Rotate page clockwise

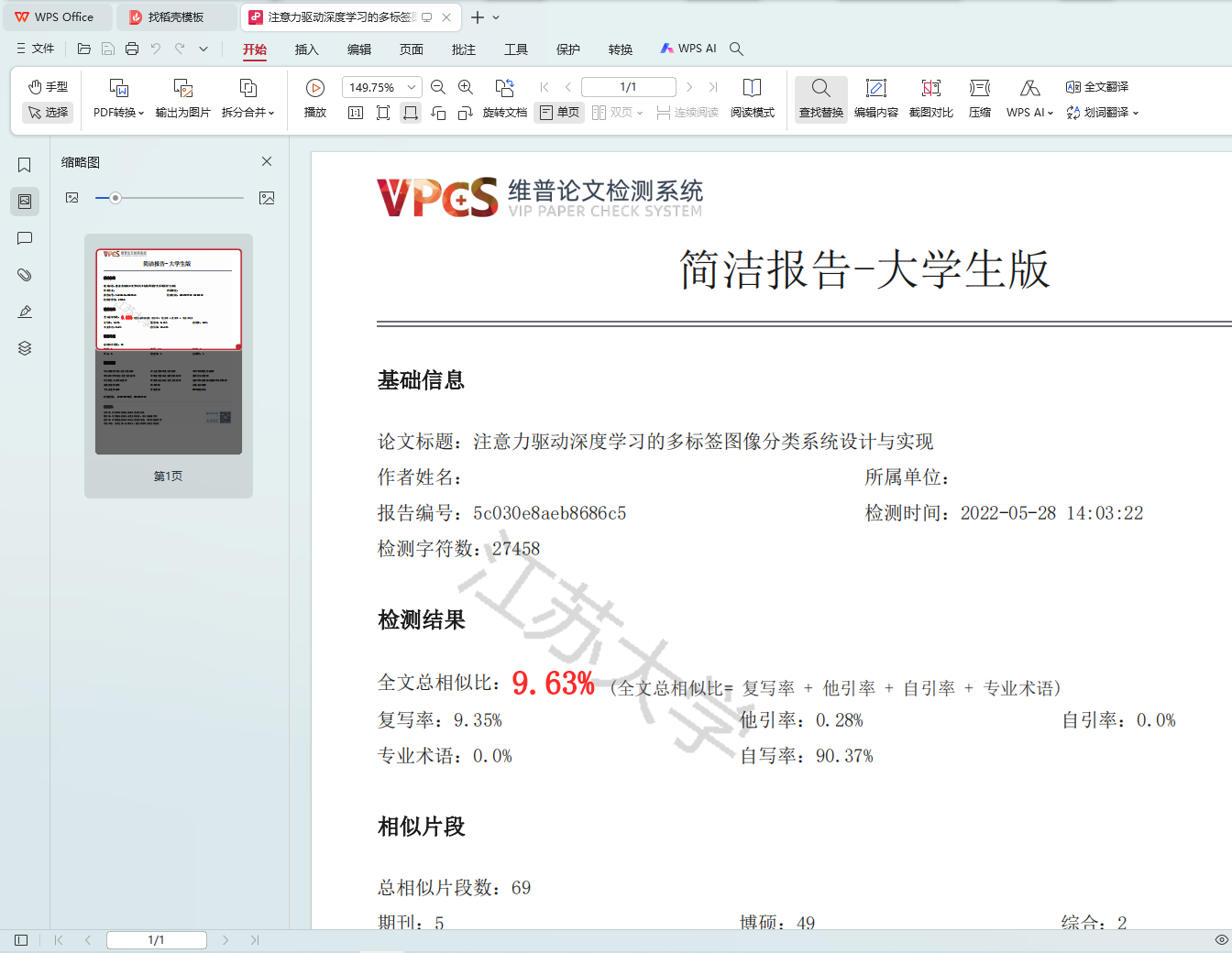point(466,113)
